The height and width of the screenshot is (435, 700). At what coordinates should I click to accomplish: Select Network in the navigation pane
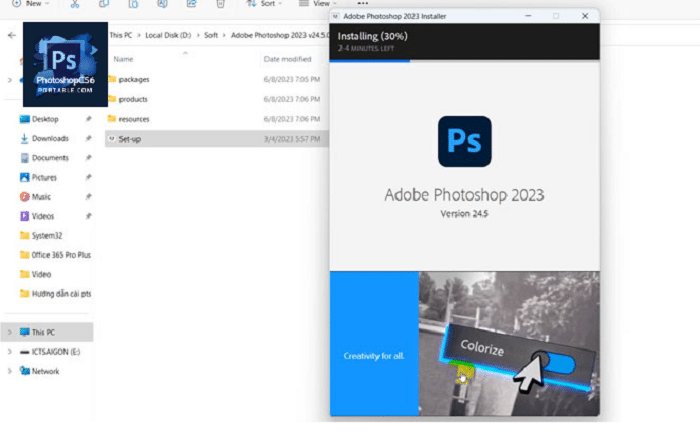click(x=45, y=371)
